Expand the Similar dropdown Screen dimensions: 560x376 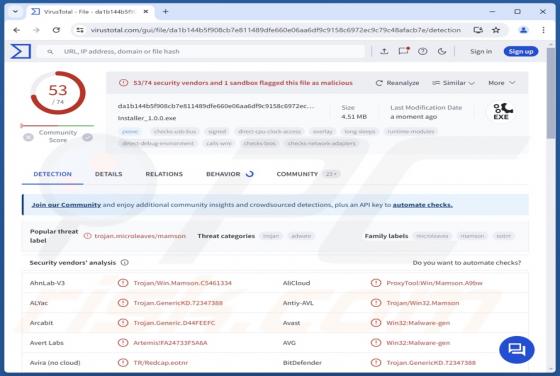453,83
